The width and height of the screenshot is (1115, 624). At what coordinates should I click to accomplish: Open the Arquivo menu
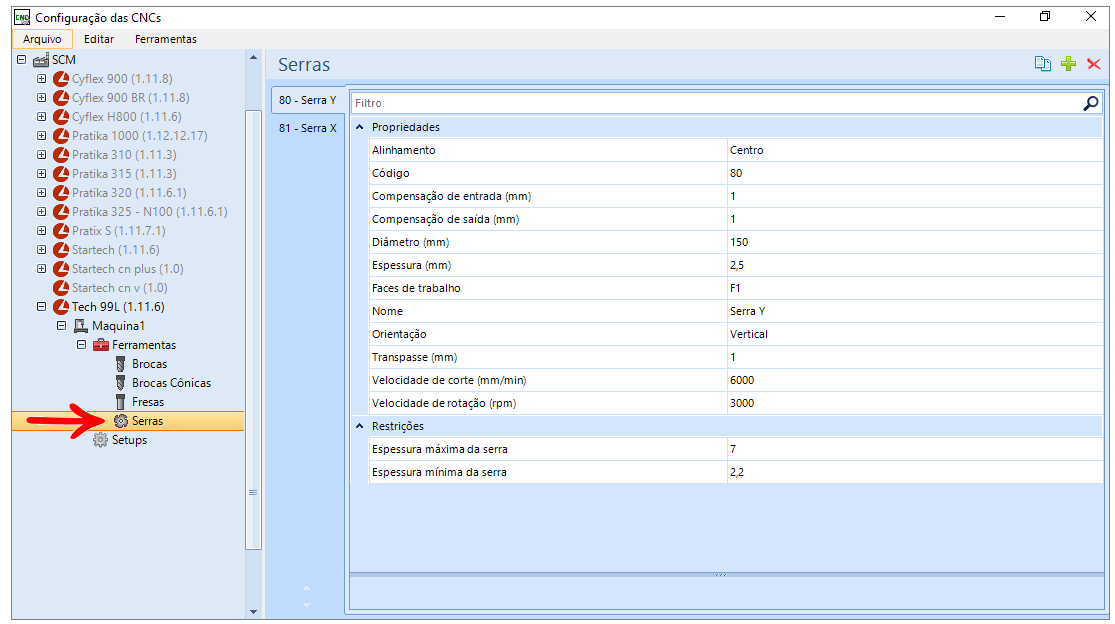[42, 39]
